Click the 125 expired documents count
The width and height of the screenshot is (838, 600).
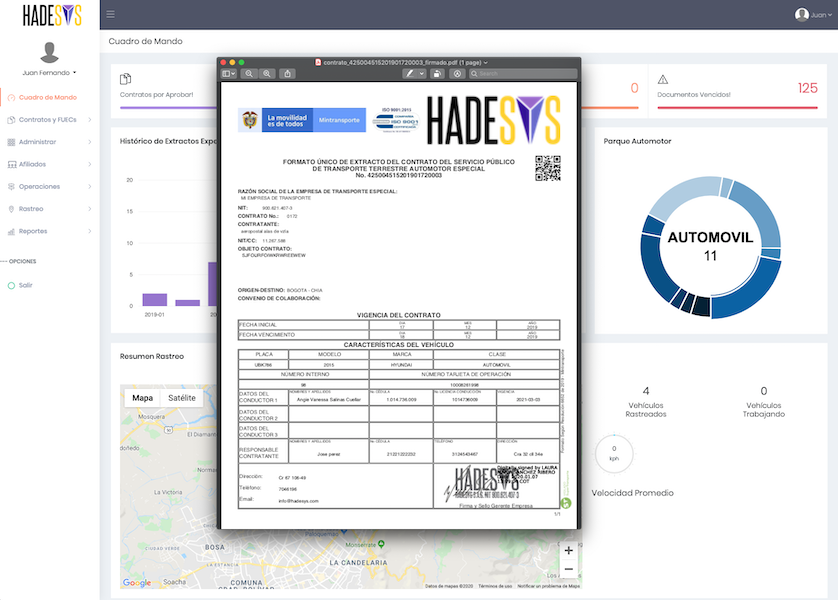[808, 88]
